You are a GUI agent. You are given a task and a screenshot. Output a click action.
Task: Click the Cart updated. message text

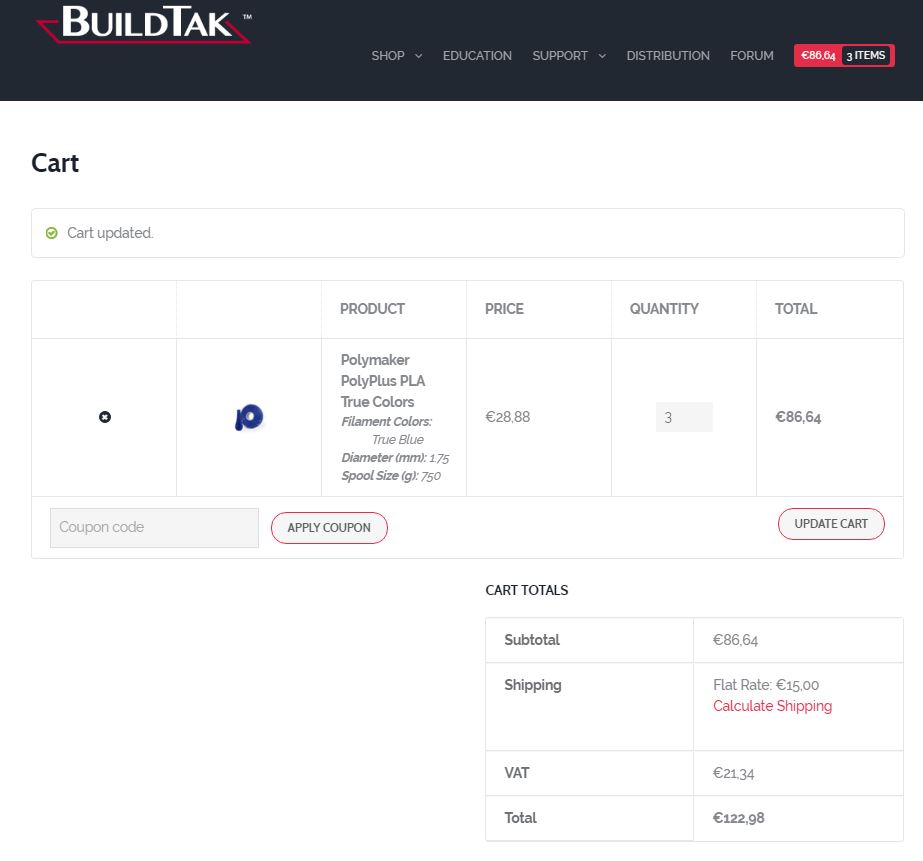coord(110,233)
